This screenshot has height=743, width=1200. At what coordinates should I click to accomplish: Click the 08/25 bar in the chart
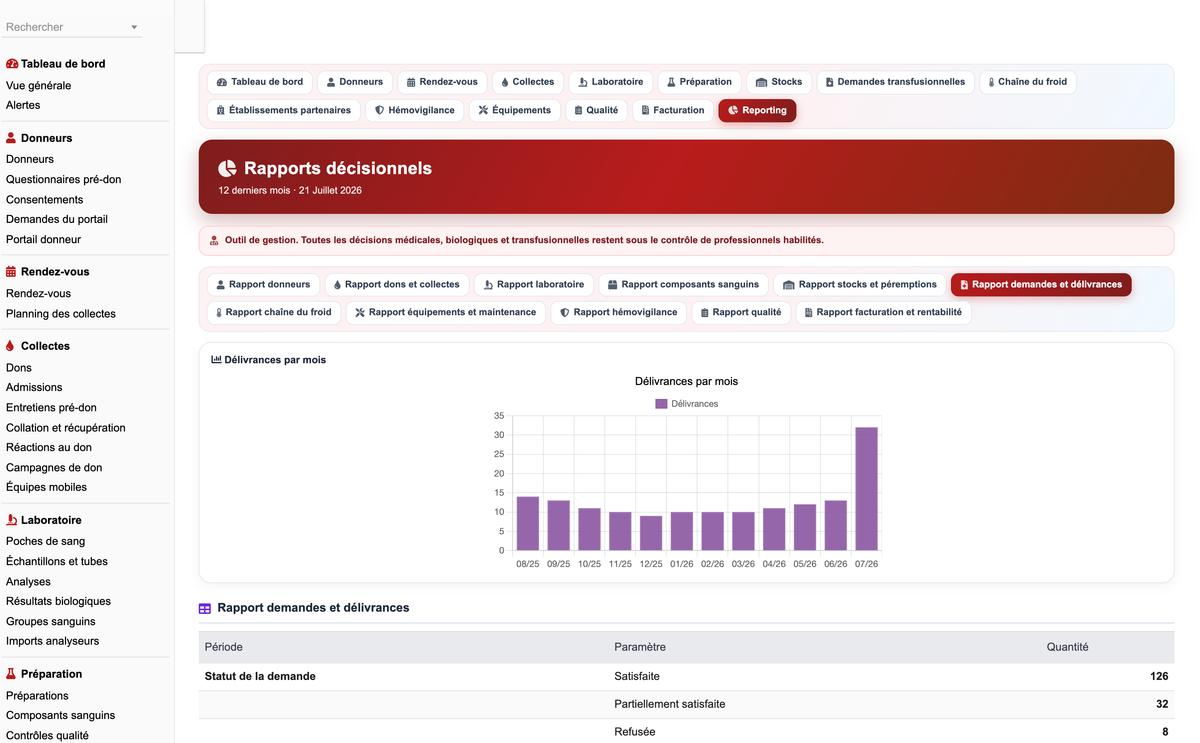pos(528,523)
